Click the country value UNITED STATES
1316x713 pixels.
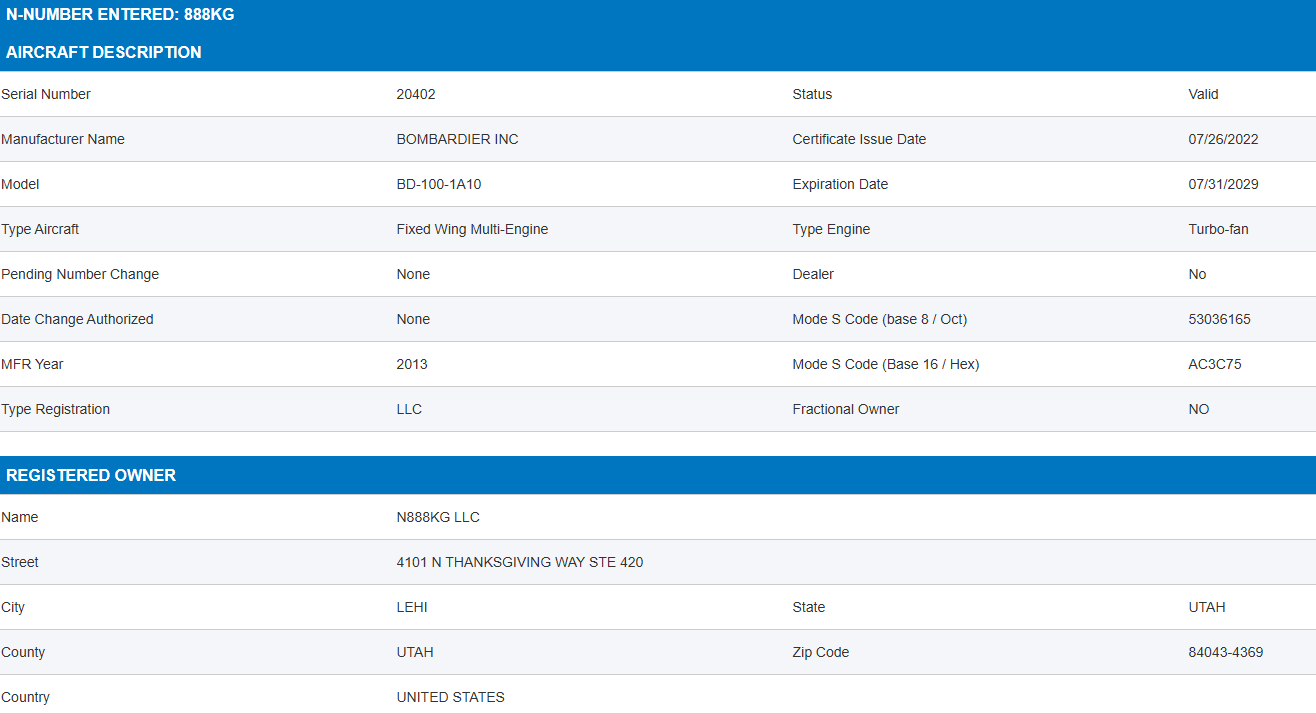(x=450, y=697)
